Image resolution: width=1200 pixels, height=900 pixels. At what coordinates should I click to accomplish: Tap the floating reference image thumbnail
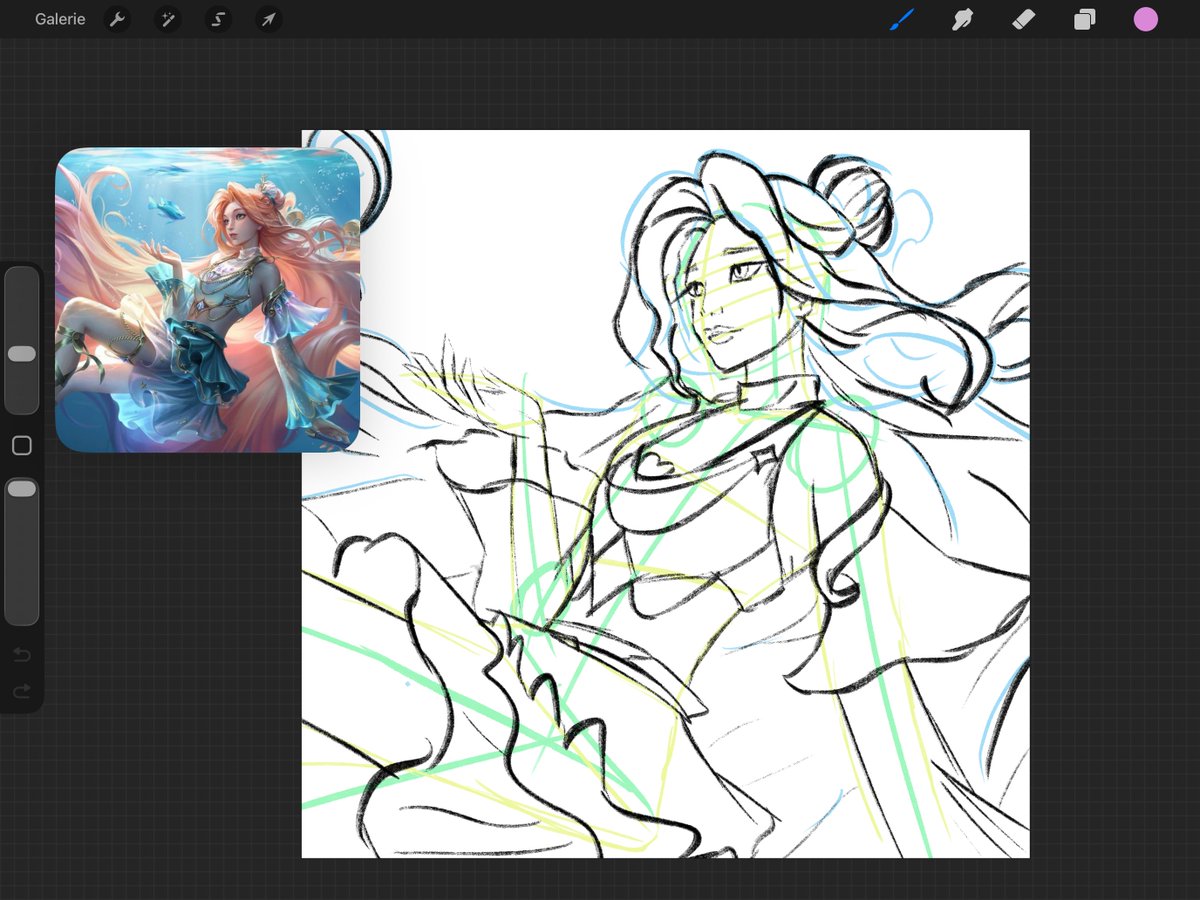click(x=207, y=300)
